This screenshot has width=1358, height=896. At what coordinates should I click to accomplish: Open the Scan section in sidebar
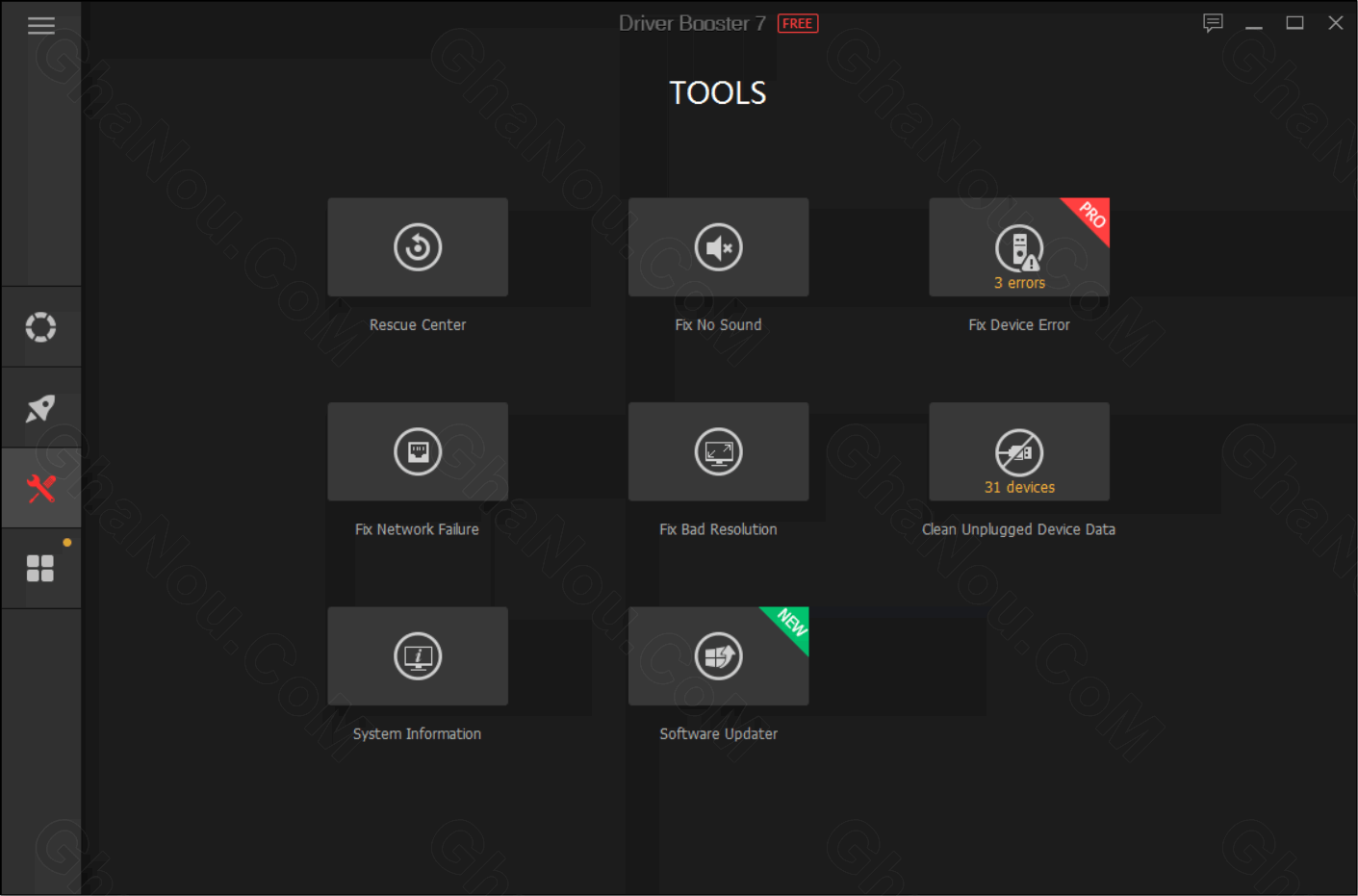click(40, 327)
